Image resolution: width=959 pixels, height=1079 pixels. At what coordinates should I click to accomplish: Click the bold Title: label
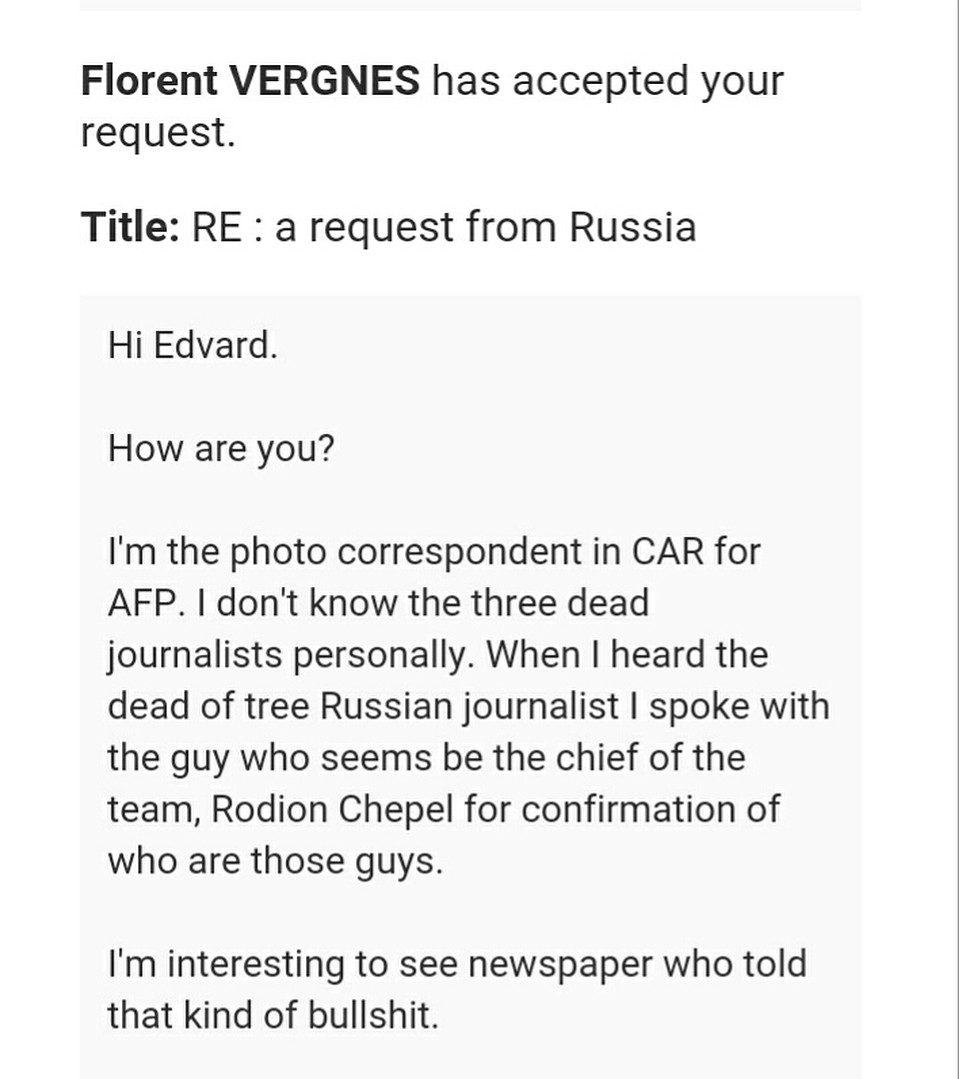click(x=131, y=227)
